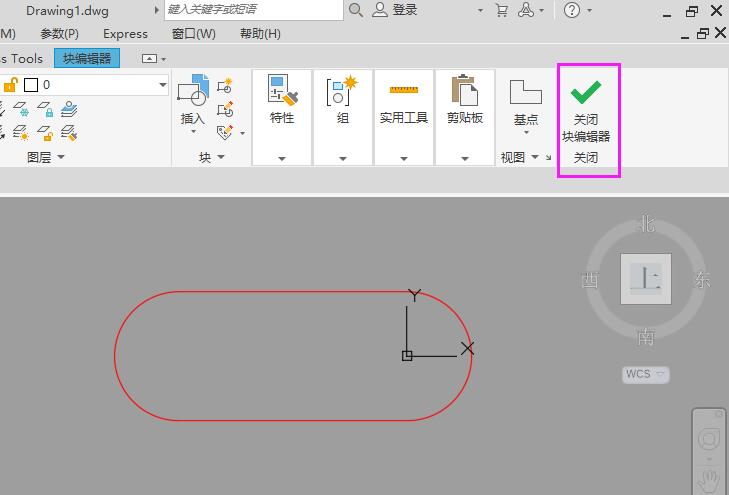729x495 pixels.
Task: Open the 插入 (Insert block) tool
Action: pos(192,103)
